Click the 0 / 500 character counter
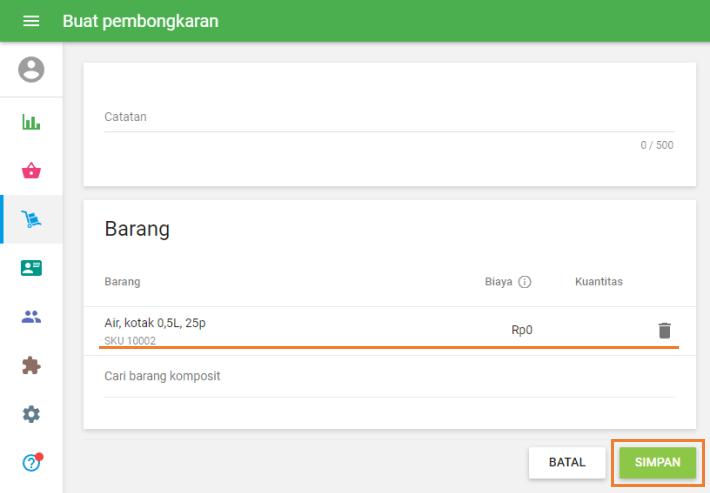The width and height of the screenshot is (710, 493). [657, 145]
